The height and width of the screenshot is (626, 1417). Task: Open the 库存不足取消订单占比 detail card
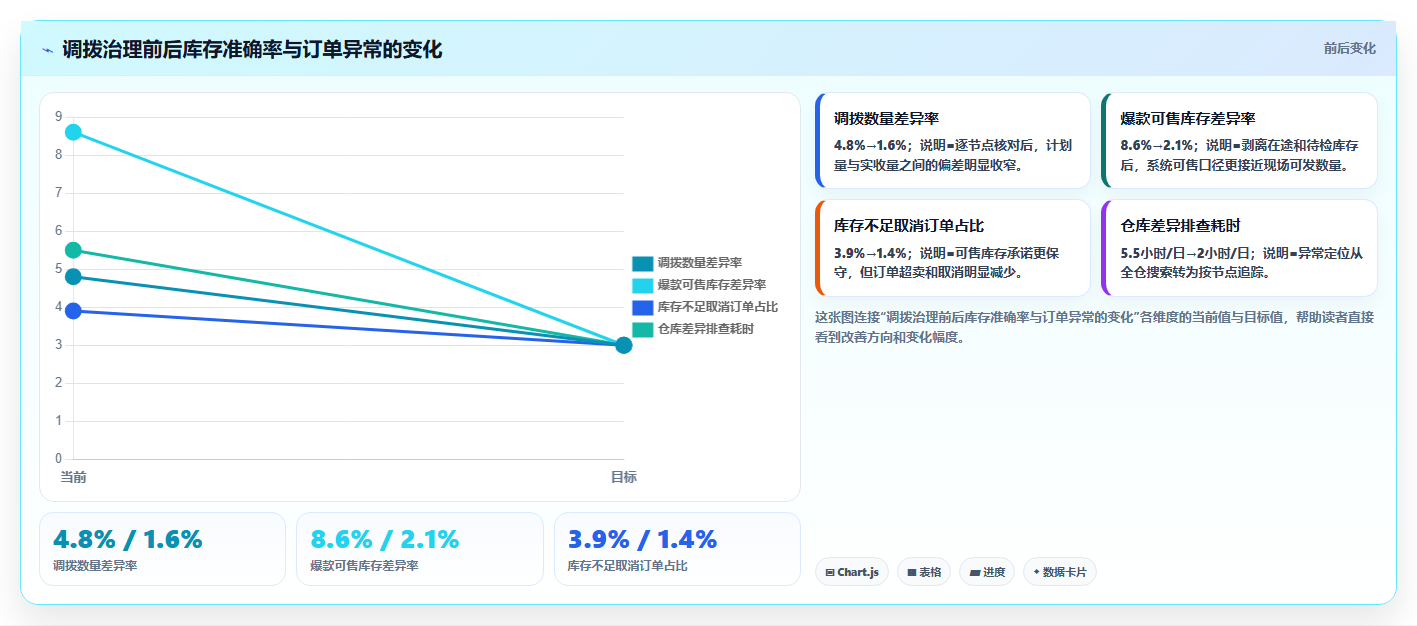(x=953, y=248)
